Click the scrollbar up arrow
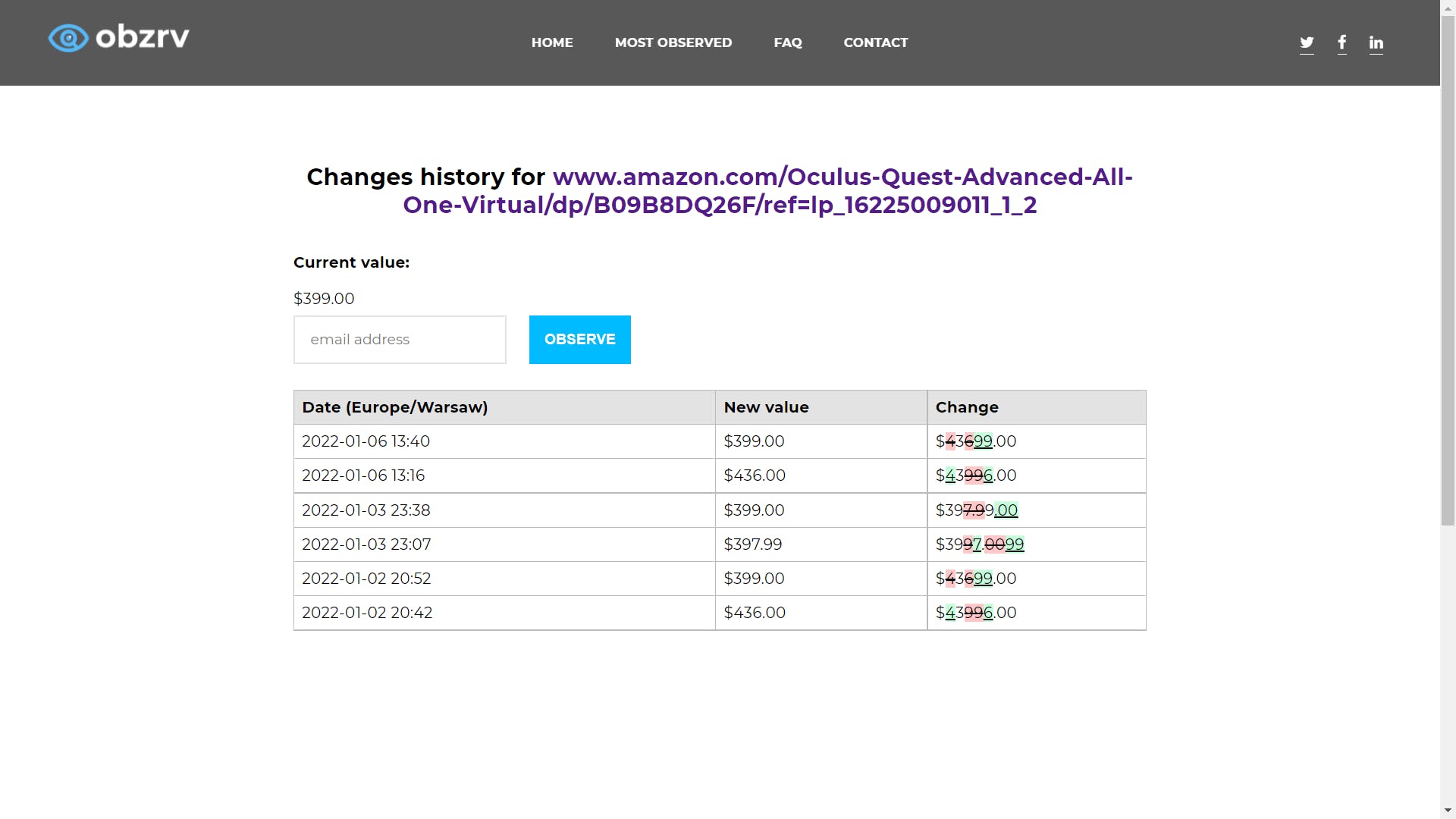 [x=1448, y=8]
